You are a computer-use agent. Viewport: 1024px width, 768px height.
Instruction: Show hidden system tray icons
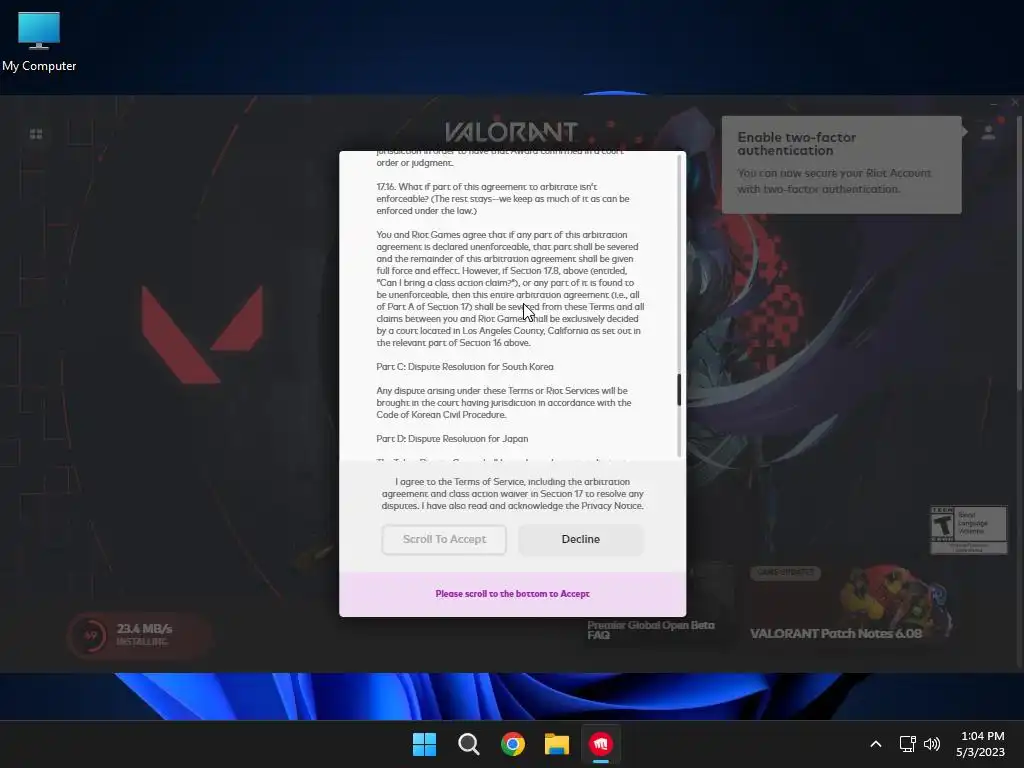(x=876, y=744)
